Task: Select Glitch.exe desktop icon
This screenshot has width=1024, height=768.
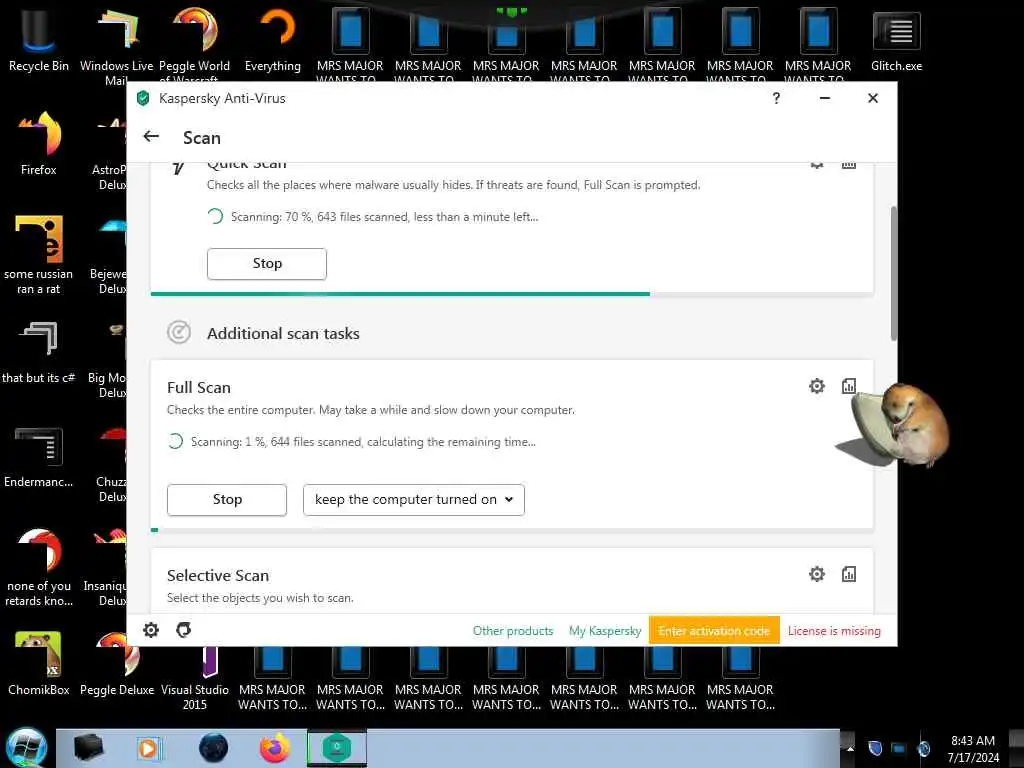Action: click(896, 39)
